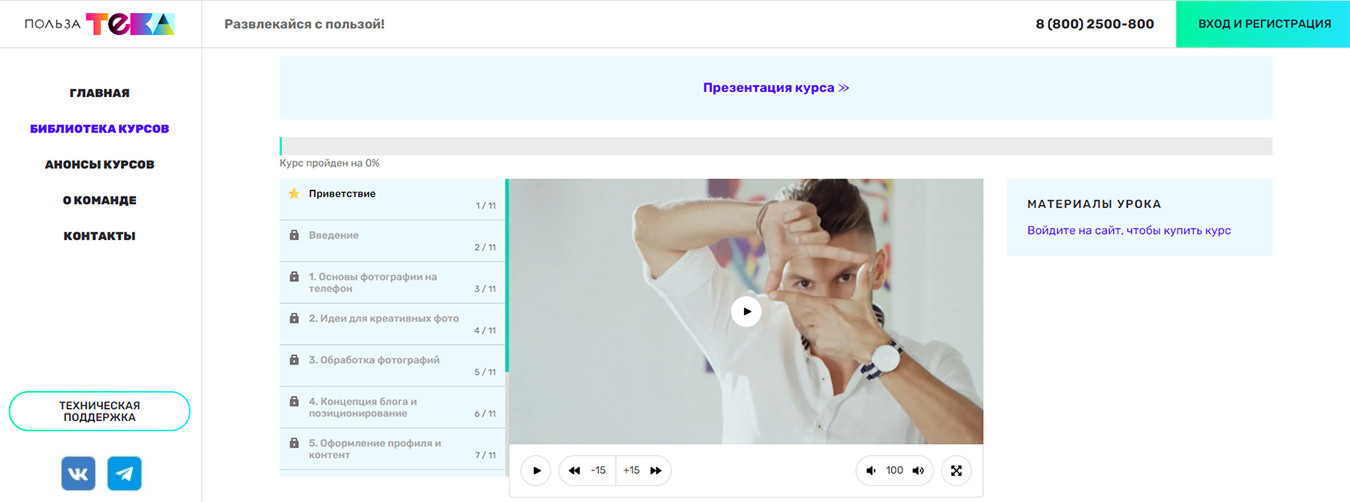
Task: Increase the player volume
Action: pyautogui.click(x=918, y=470)
